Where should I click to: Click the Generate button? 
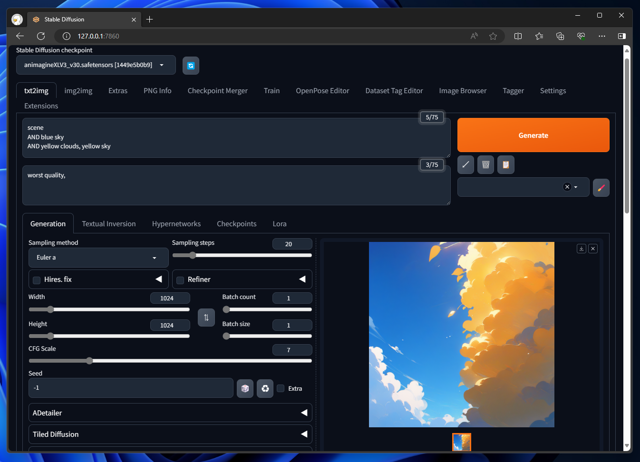(533, 135)
